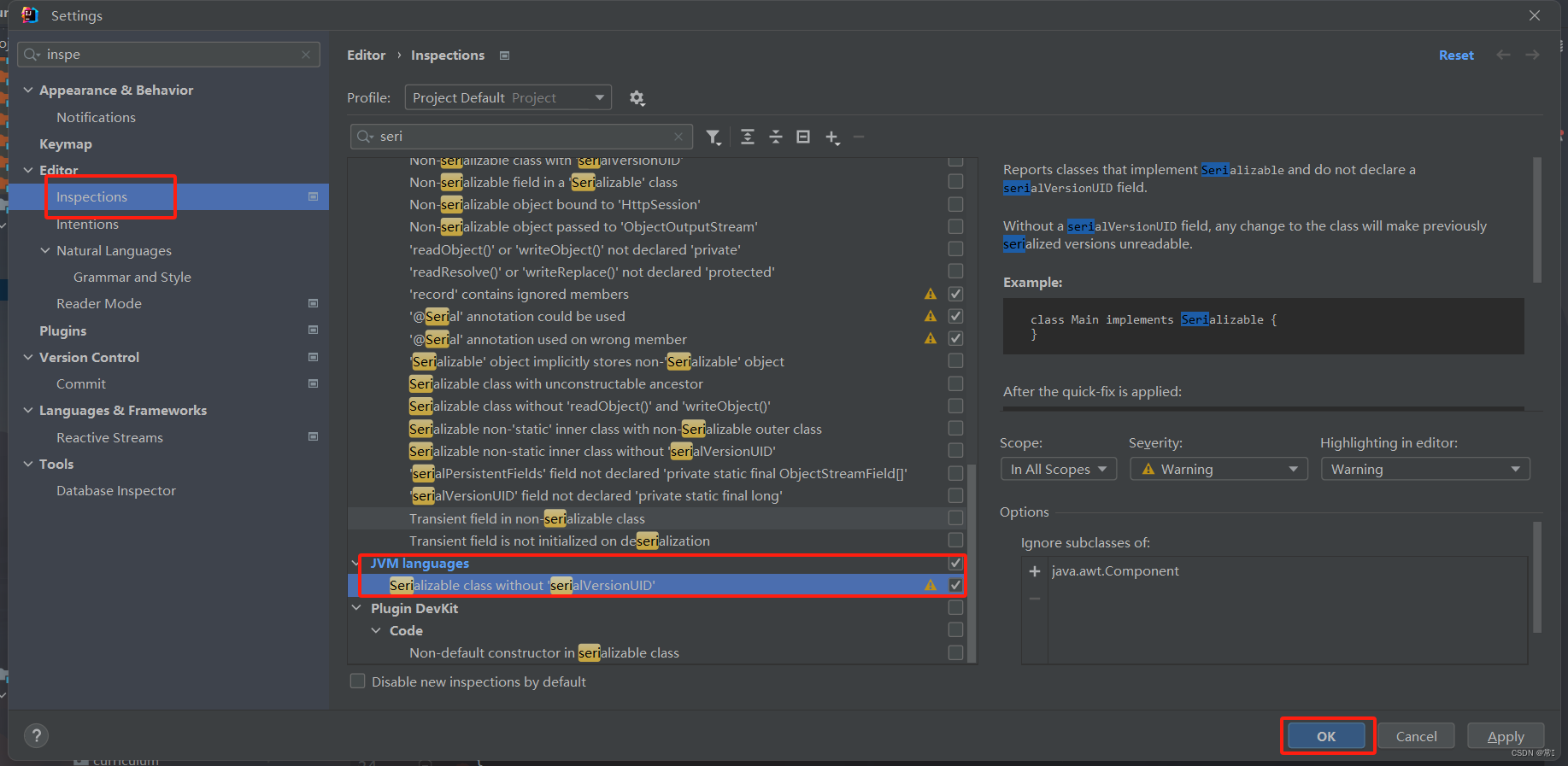Uncheck ''record' contains ignored members' checkbox
The width and height of the screenshot is (1568, 766).
(x=955, y=294)
